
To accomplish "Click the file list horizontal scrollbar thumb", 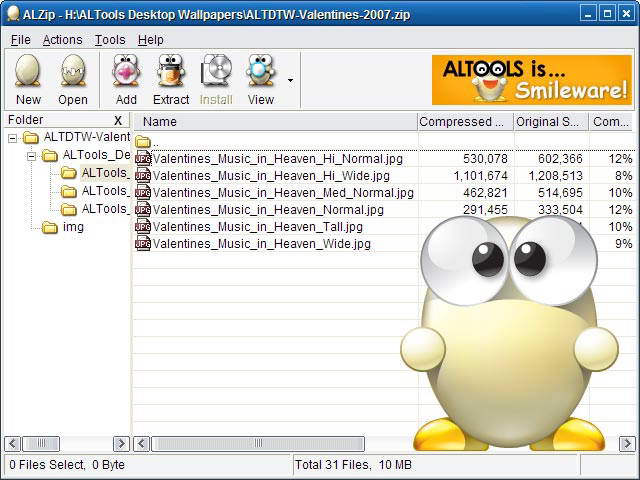I will [258, 443].
